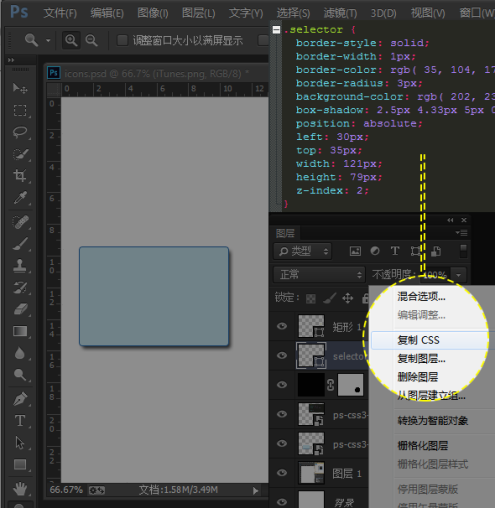Select the Eyedropper tool

click(20, 198)
